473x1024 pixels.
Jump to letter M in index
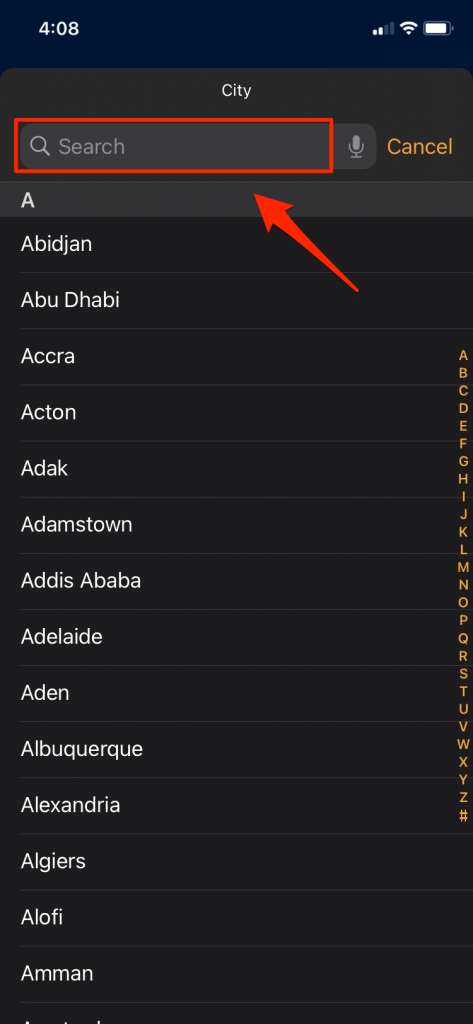click(x=463, y=568)
